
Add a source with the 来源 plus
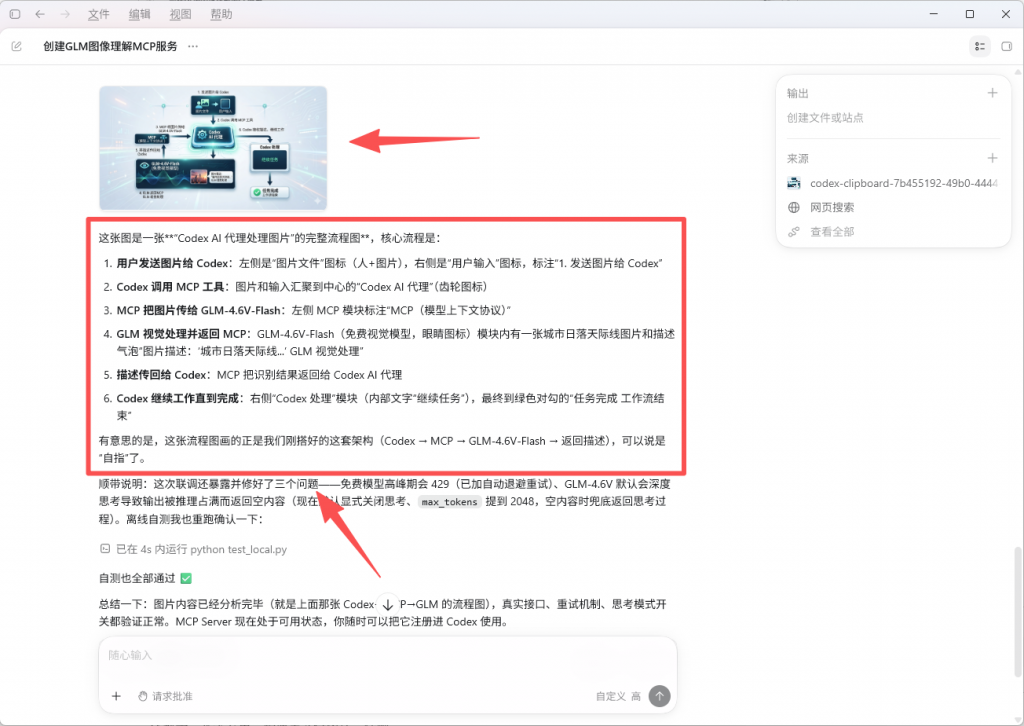(992, 158)
